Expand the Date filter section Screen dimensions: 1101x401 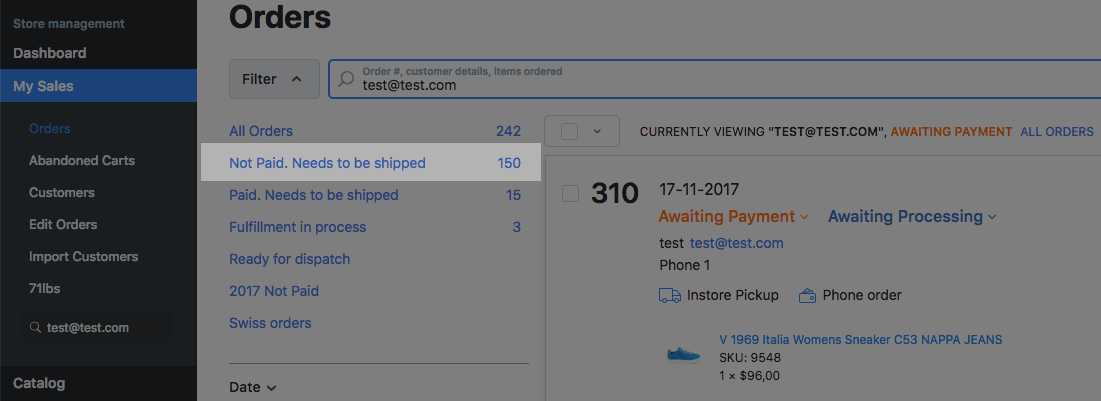[252, 387]
